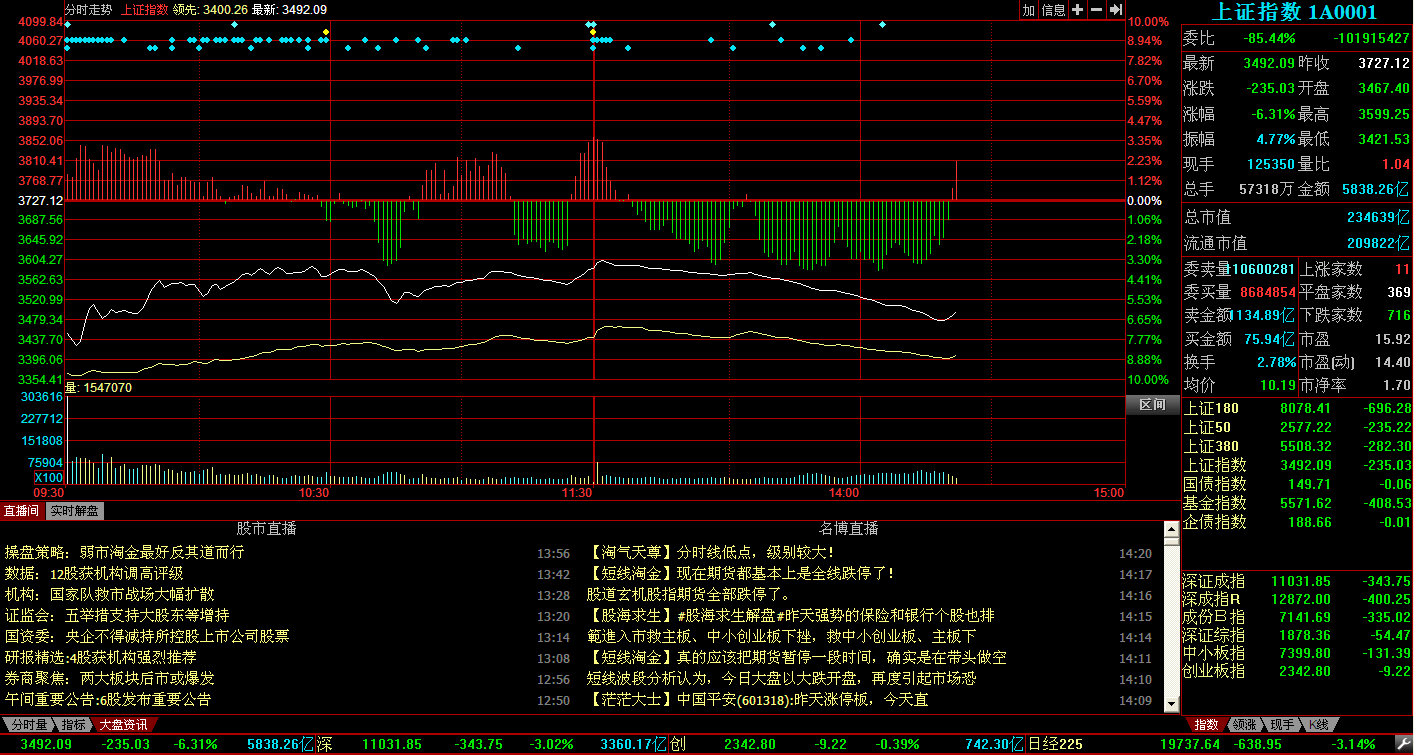Click the minus zoom-out icon above chart
This screenshot has width=1415, height=755.
coord(1096,10)
